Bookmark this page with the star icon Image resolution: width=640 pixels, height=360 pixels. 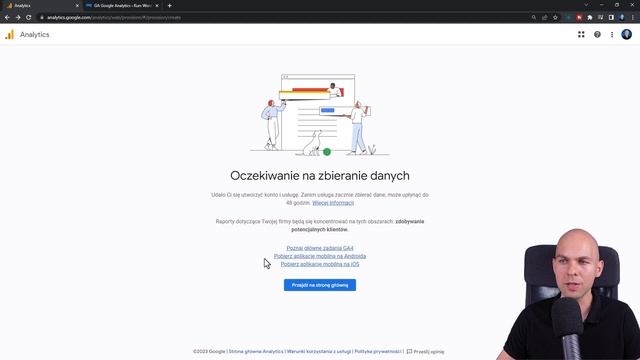coord(555,18)
